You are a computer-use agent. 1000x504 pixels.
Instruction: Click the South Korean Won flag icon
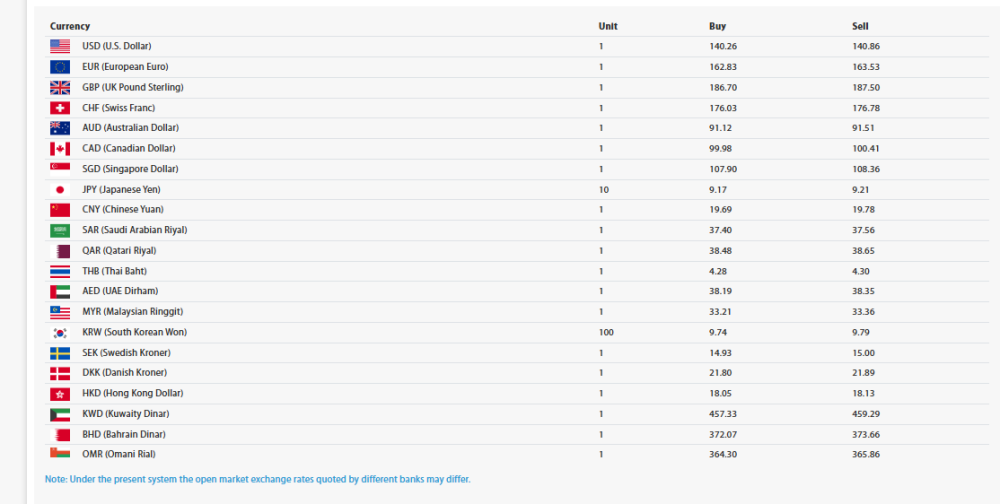click(60, 332)
